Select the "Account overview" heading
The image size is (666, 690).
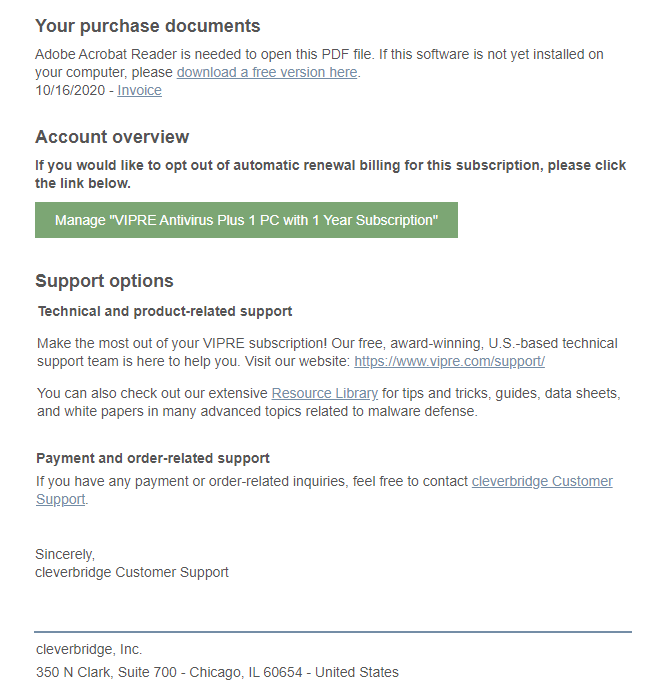pos(112,137)
